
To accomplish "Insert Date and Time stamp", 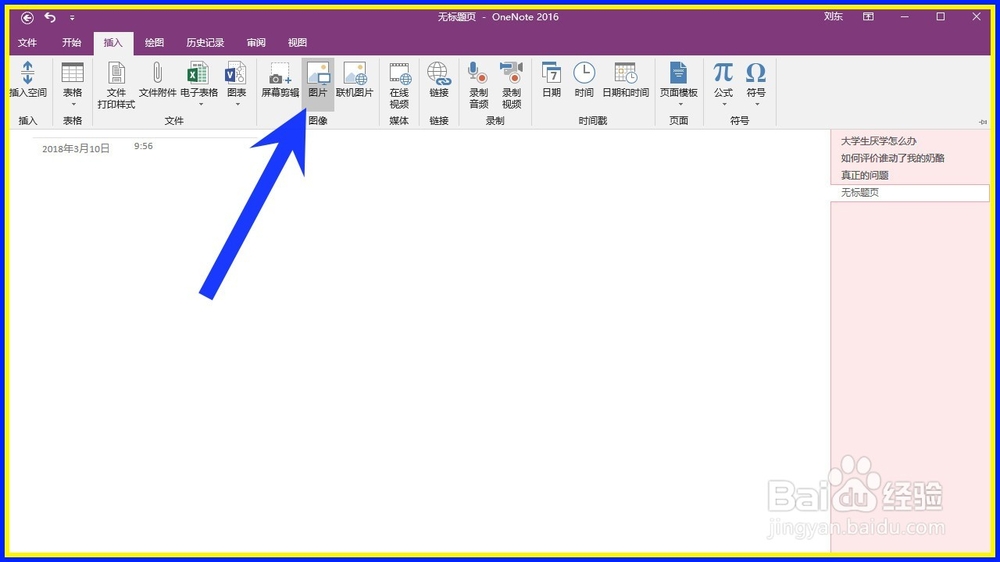I will [x=626, y=73].
